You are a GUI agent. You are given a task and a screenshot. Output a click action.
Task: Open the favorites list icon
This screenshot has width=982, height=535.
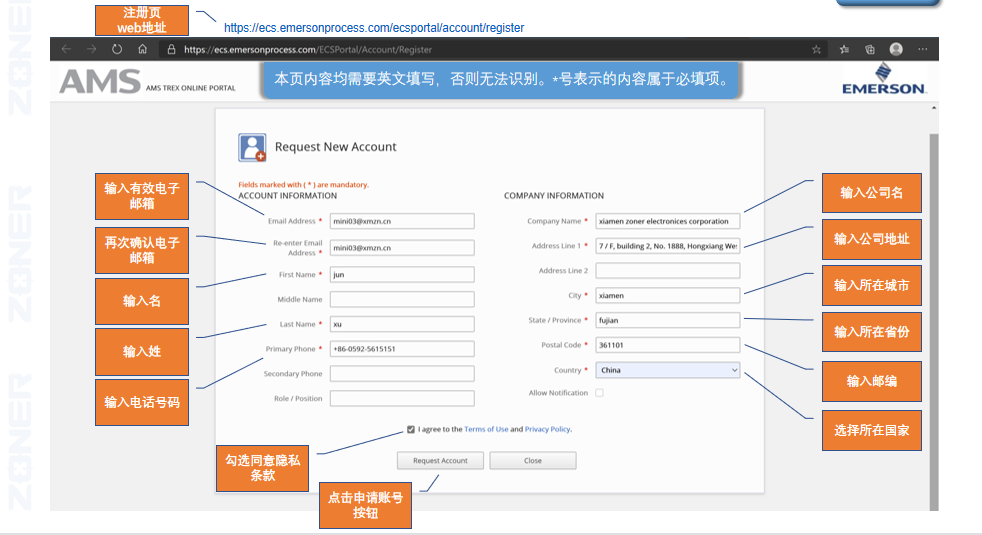tap(844, 49)
